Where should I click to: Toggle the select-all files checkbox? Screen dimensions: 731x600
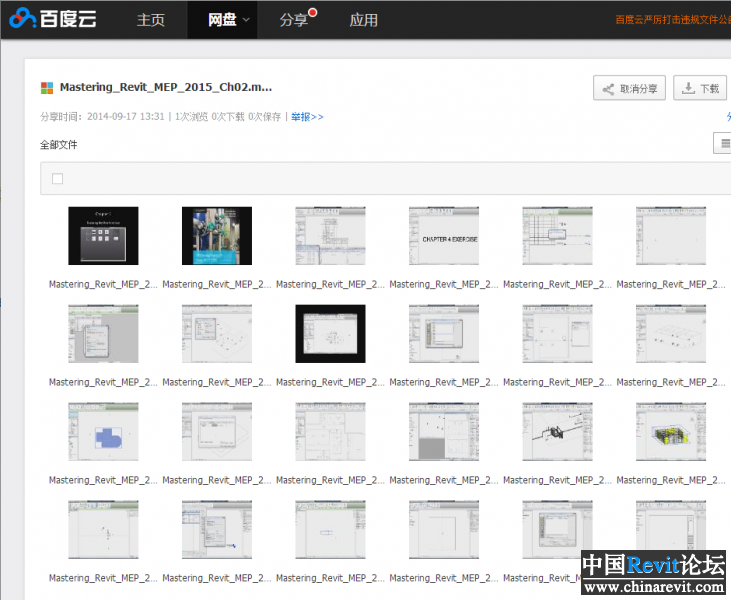pos(57,179)
